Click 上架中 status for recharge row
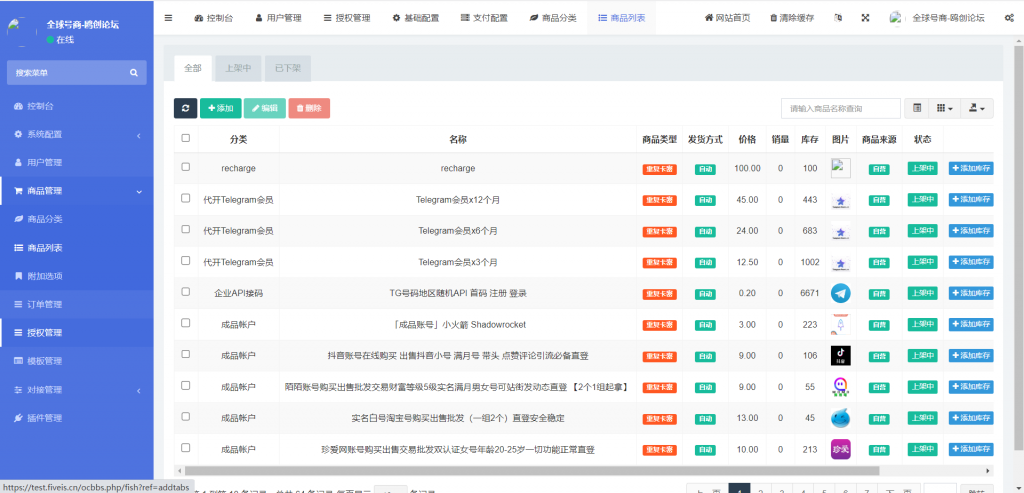 tap(923, 168)
